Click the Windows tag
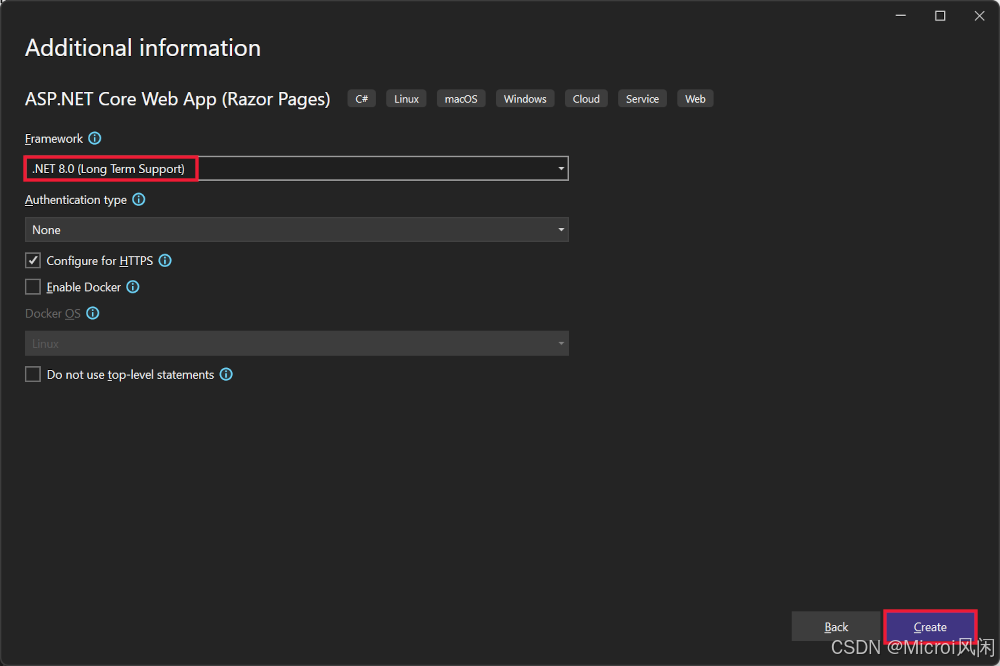This screenshot has width=1000, height=666. click(x=525, y=99)
